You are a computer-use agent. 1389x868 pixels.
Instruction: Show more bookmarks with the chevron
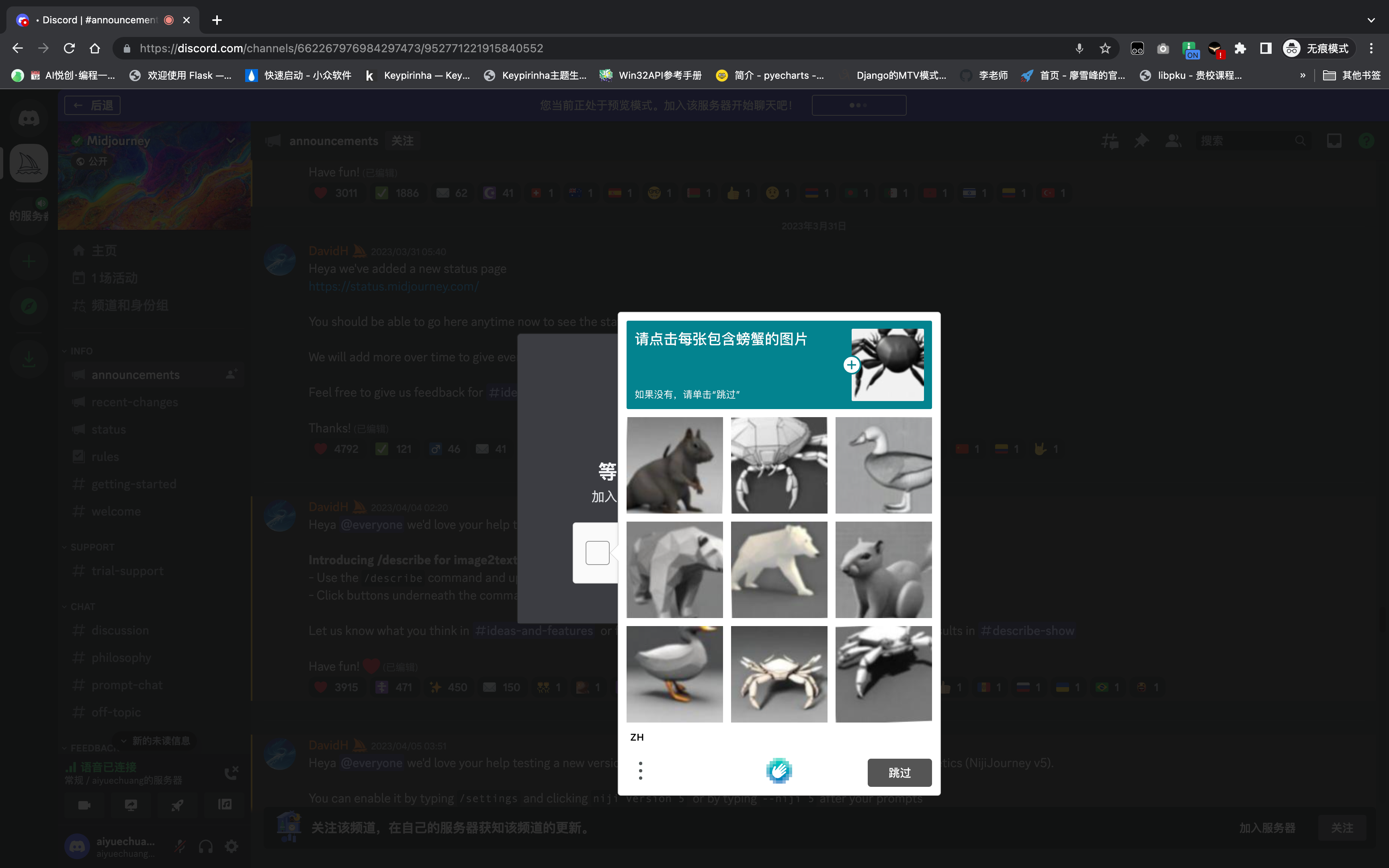(x=1303, y=75)
